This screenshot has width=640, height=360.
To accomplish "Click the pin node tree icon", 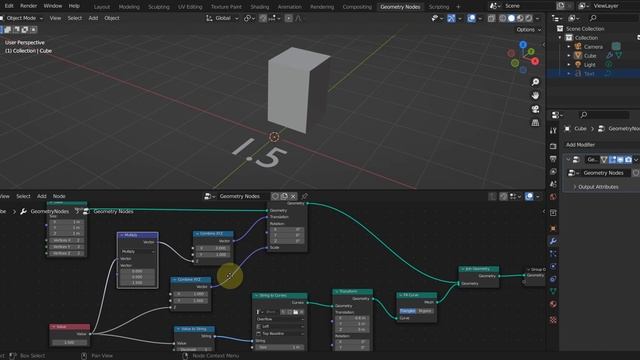I will [x=304, y=196].
